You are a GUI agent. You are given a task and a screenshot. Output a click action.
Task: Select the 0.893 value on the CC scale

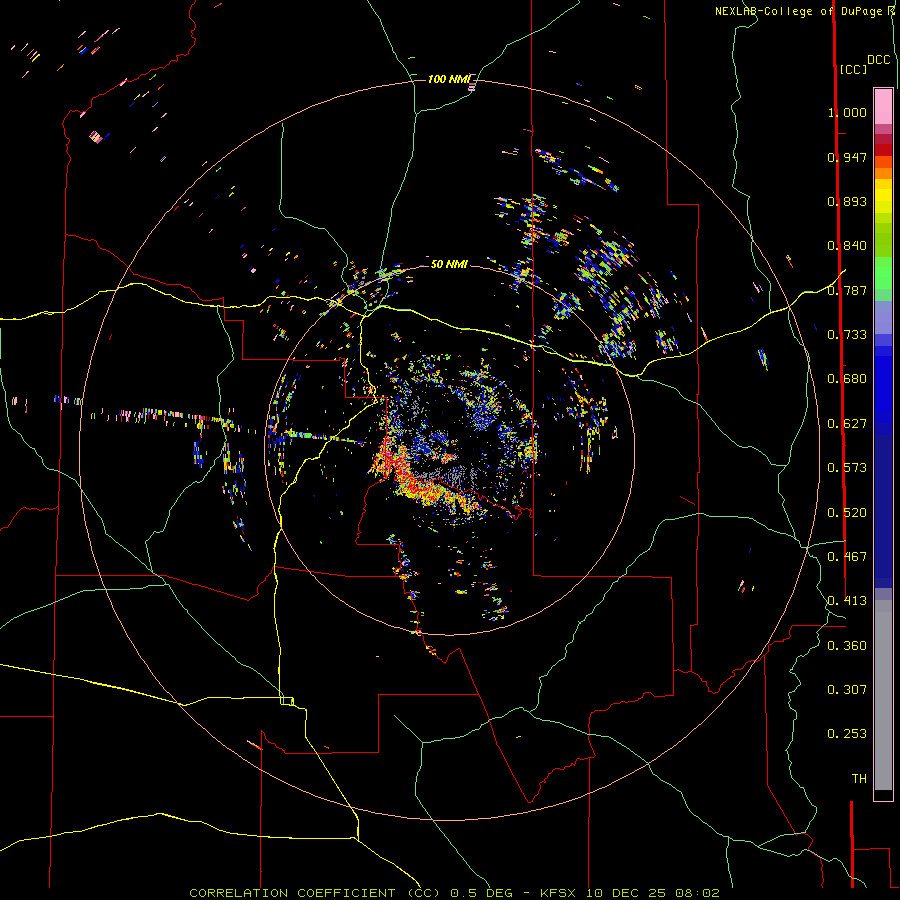[847, 201]
